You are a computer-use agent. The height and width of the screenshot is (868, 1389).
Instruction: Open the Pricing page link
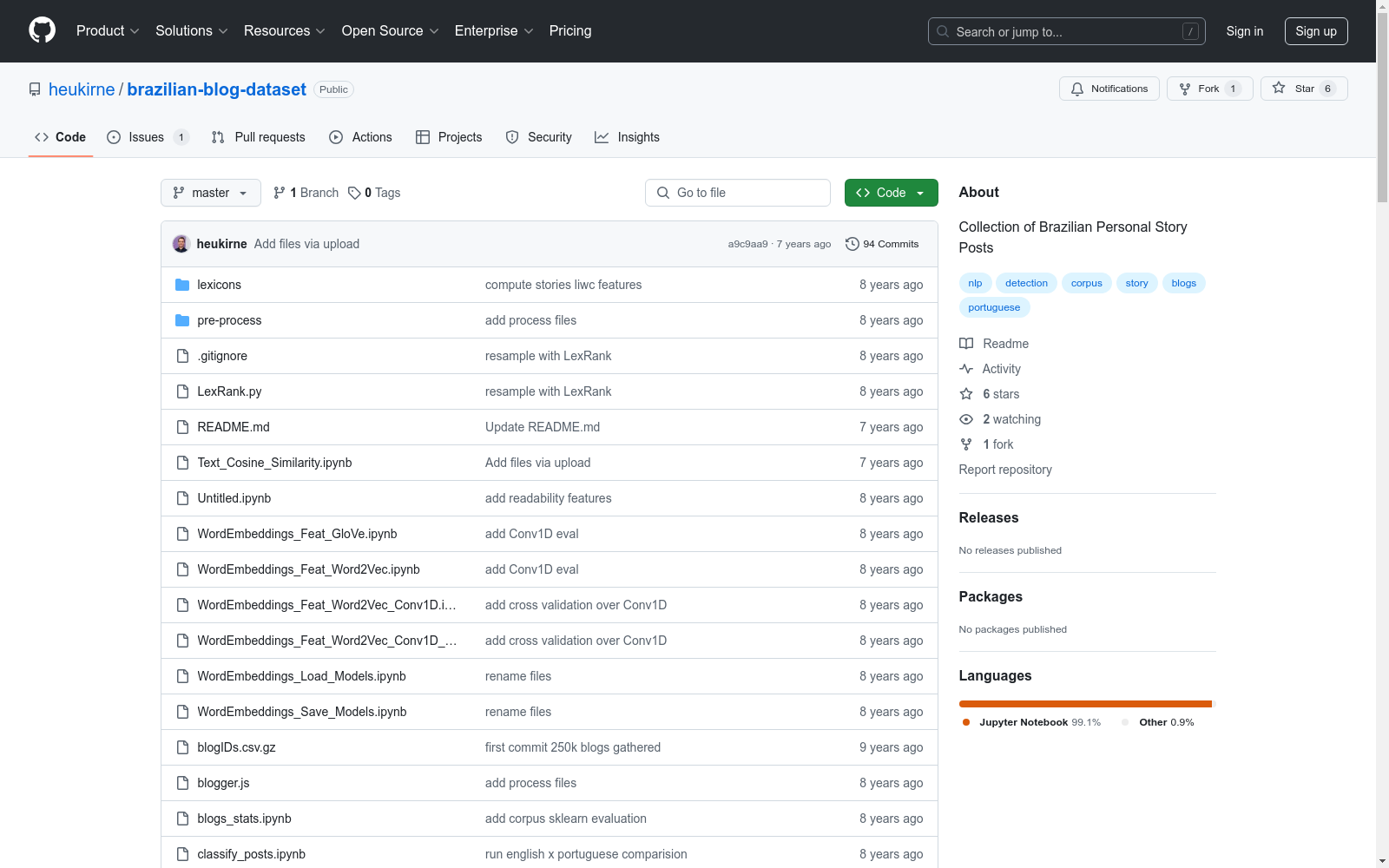click(x=570, y=31)
